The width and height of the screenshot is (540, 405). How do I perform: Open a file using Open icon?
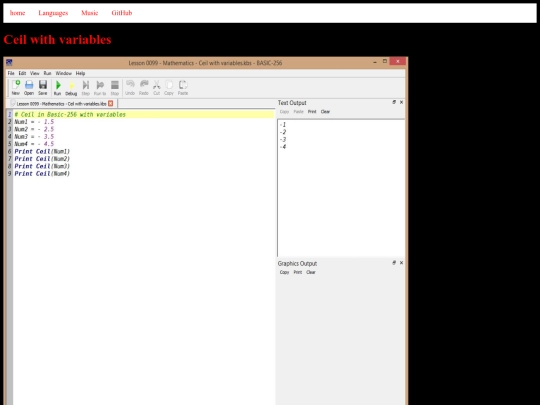[29, 87]
